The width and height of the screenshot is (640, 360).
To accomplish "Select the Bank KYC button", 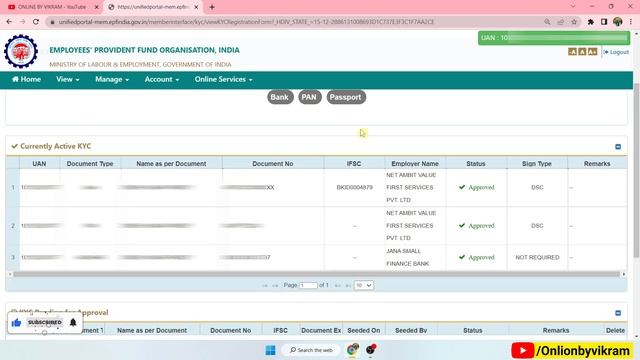I will tap(280, 97).
